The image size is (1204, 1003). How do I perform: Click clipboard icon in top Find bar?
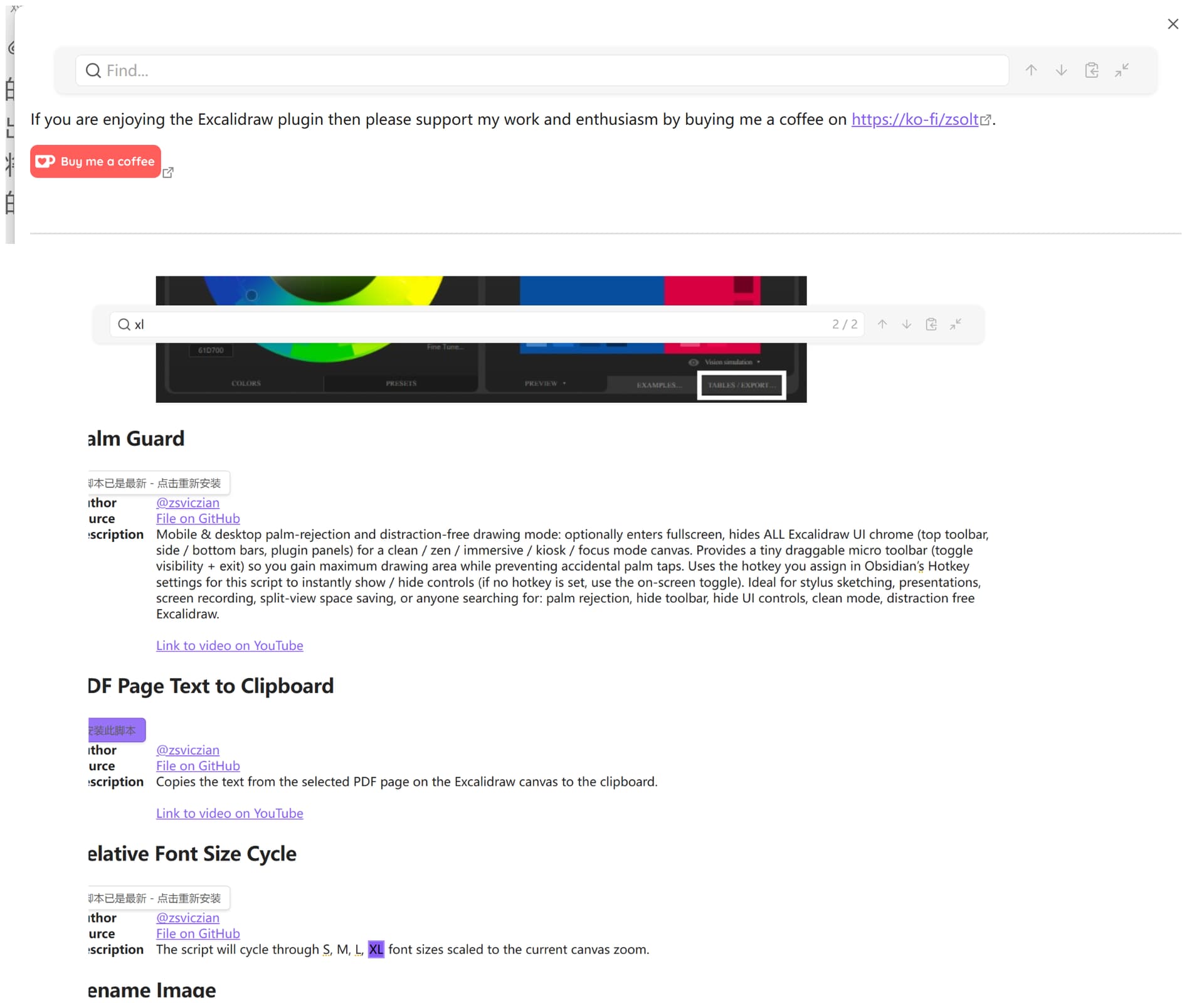point(1092,70)
